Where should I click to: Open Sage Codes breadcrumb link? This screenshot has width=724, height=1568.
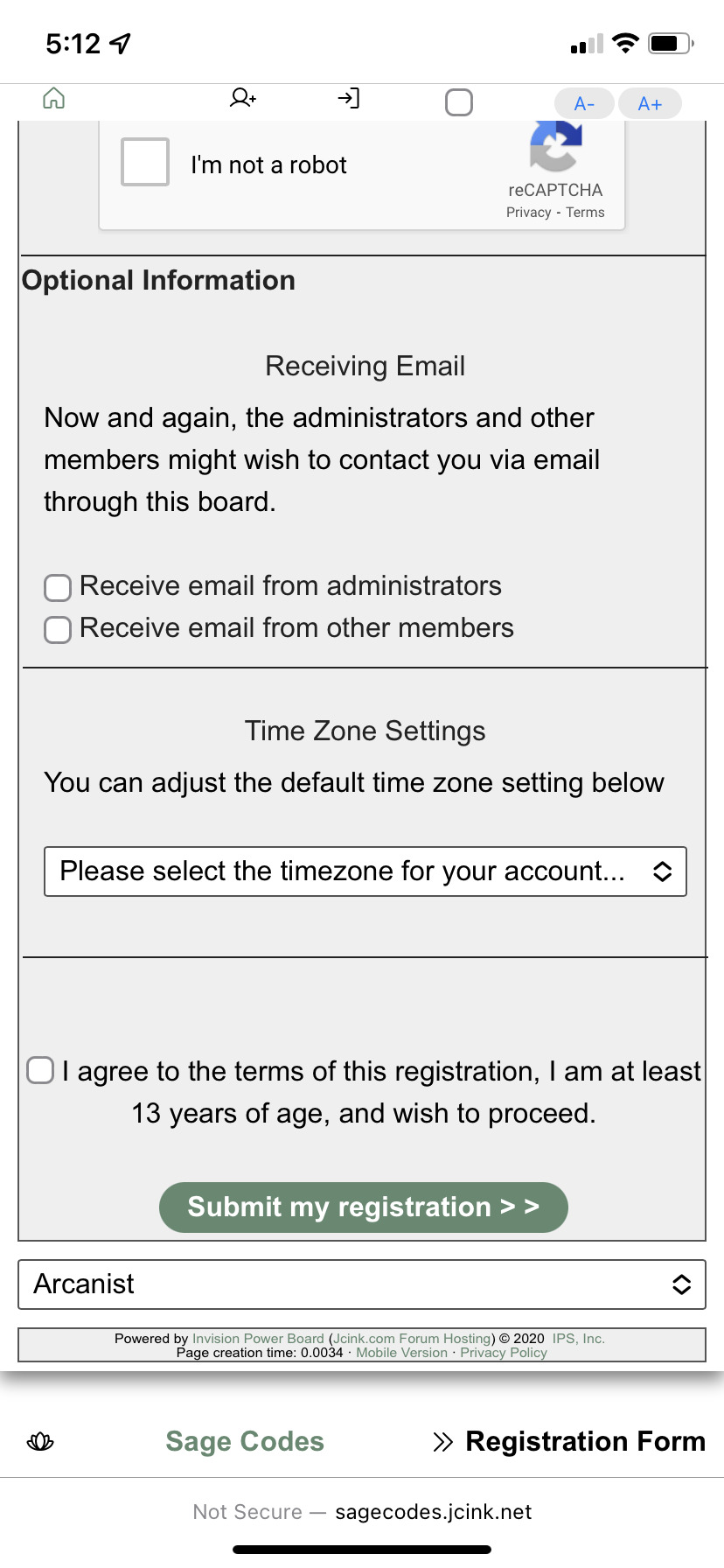point(245,1441)
